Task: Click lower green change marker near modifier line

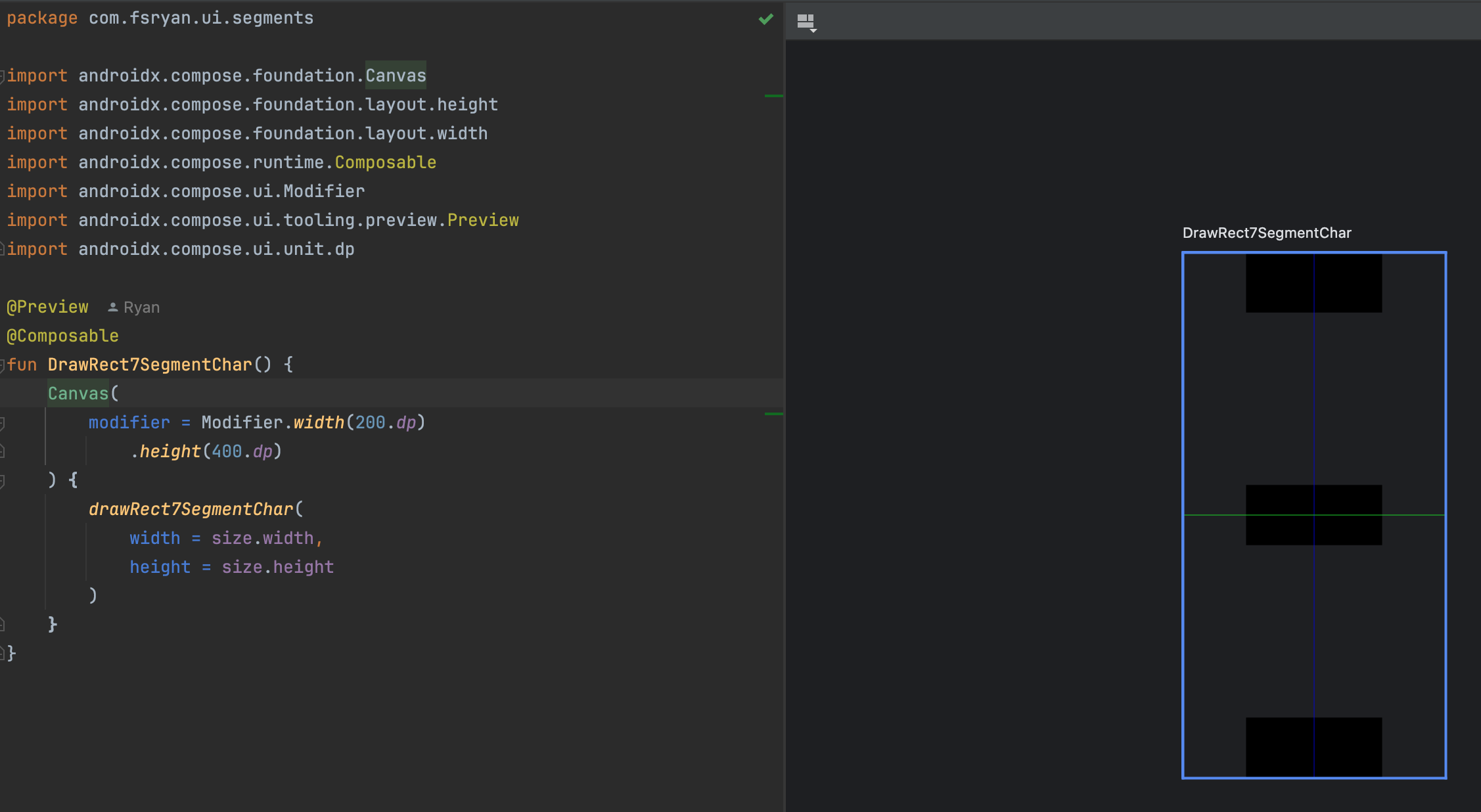Action: (774, 414)
